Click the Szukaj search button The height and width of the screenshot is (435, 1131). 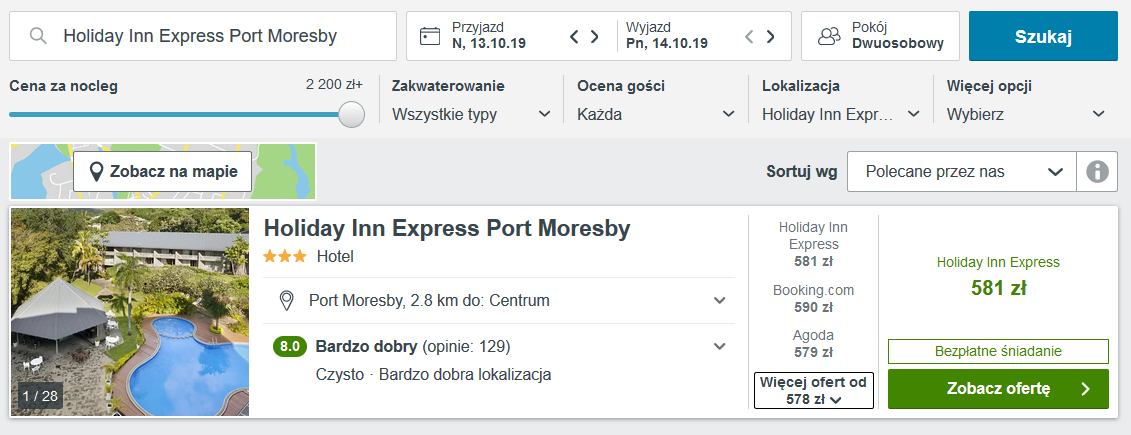[1043, 36]
